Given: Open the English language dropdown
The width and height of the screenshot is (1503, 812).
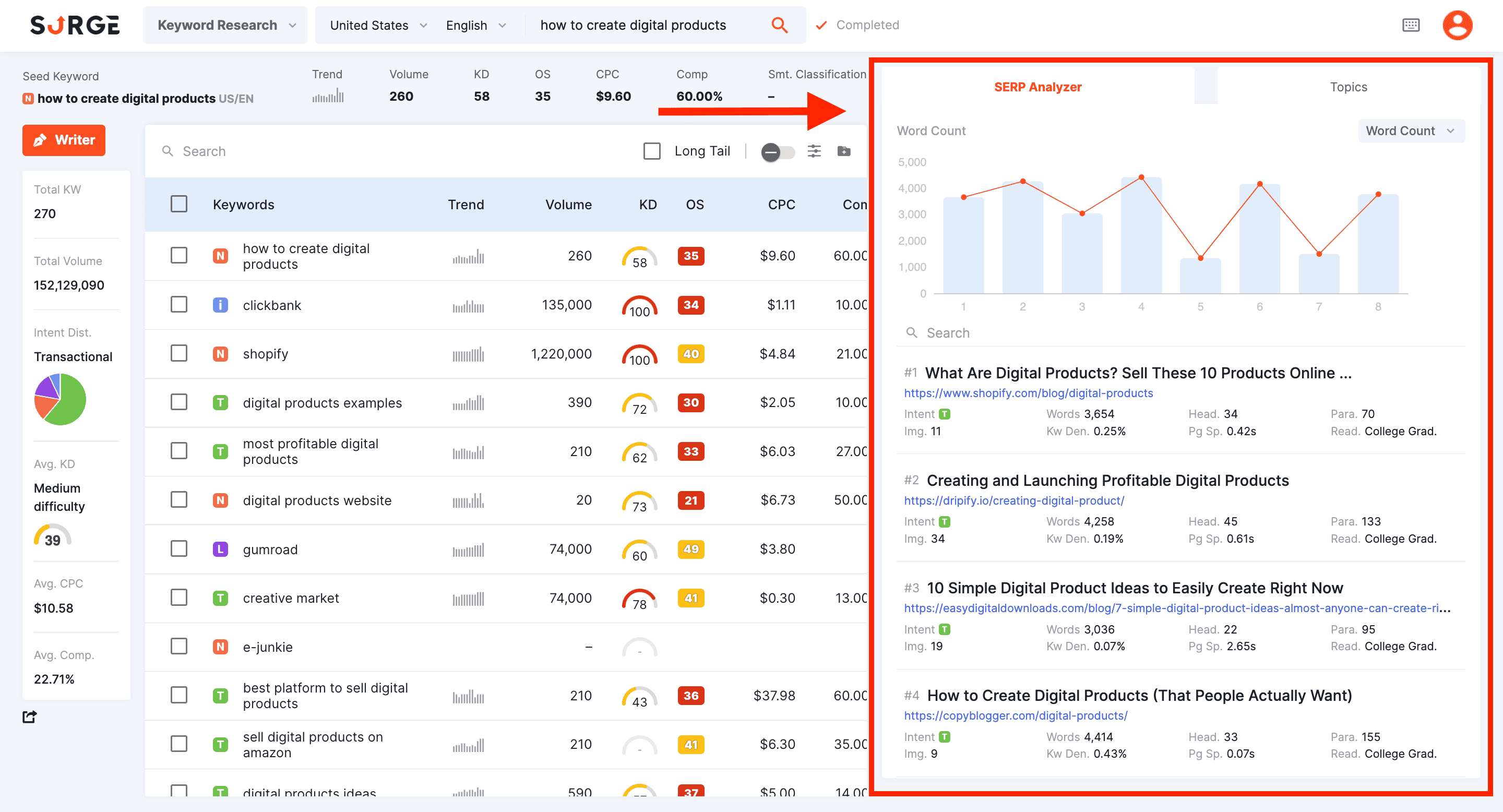Looking at the screenshot, I should tap(476, 25).
